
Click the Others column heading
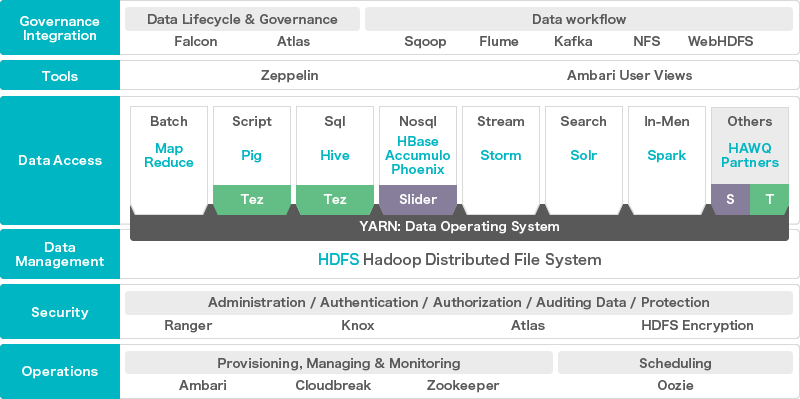click(750, 121)
